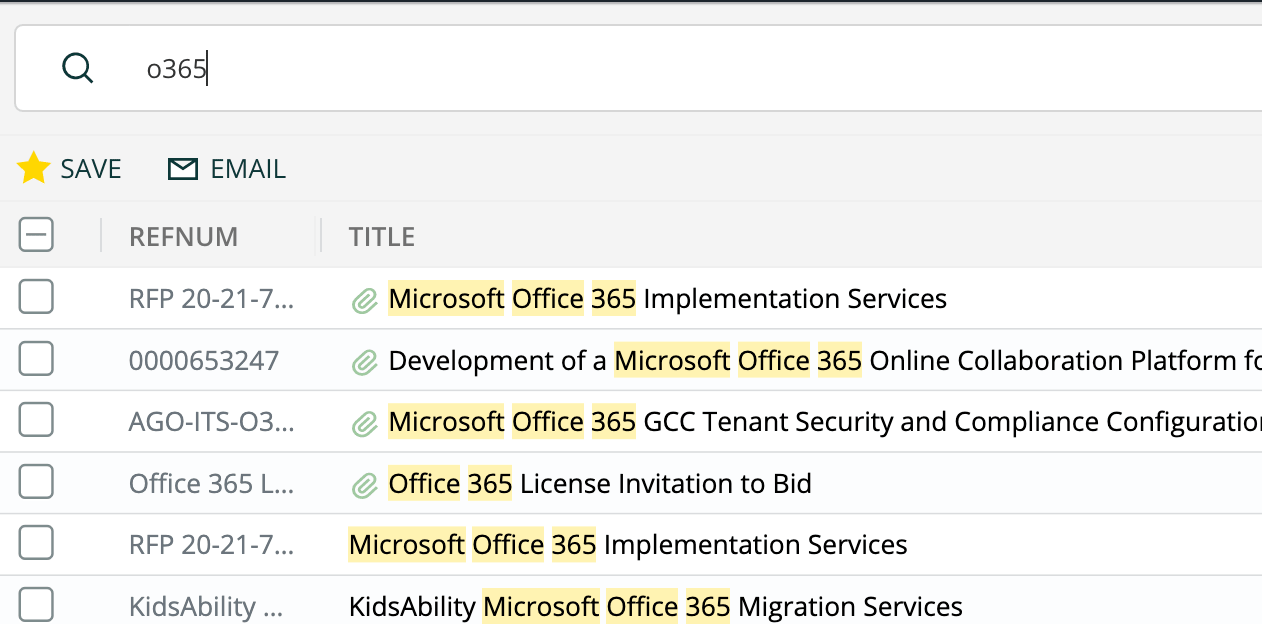
Task: Click the SAVE button label
Action: pyautogui.click(x=91, y=169)
